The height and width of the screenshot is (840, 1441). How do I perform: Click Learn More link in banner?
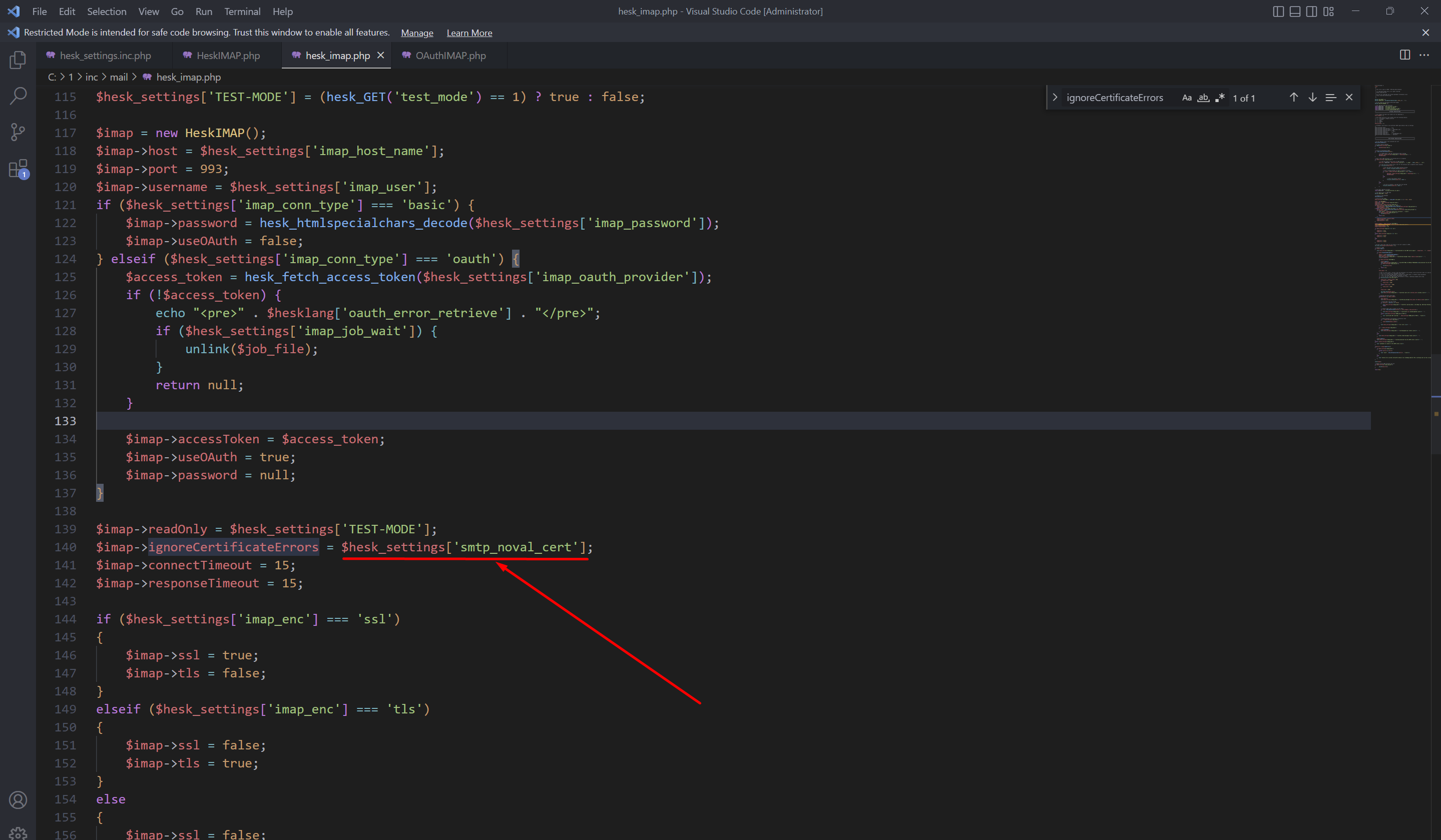point(469,33)
